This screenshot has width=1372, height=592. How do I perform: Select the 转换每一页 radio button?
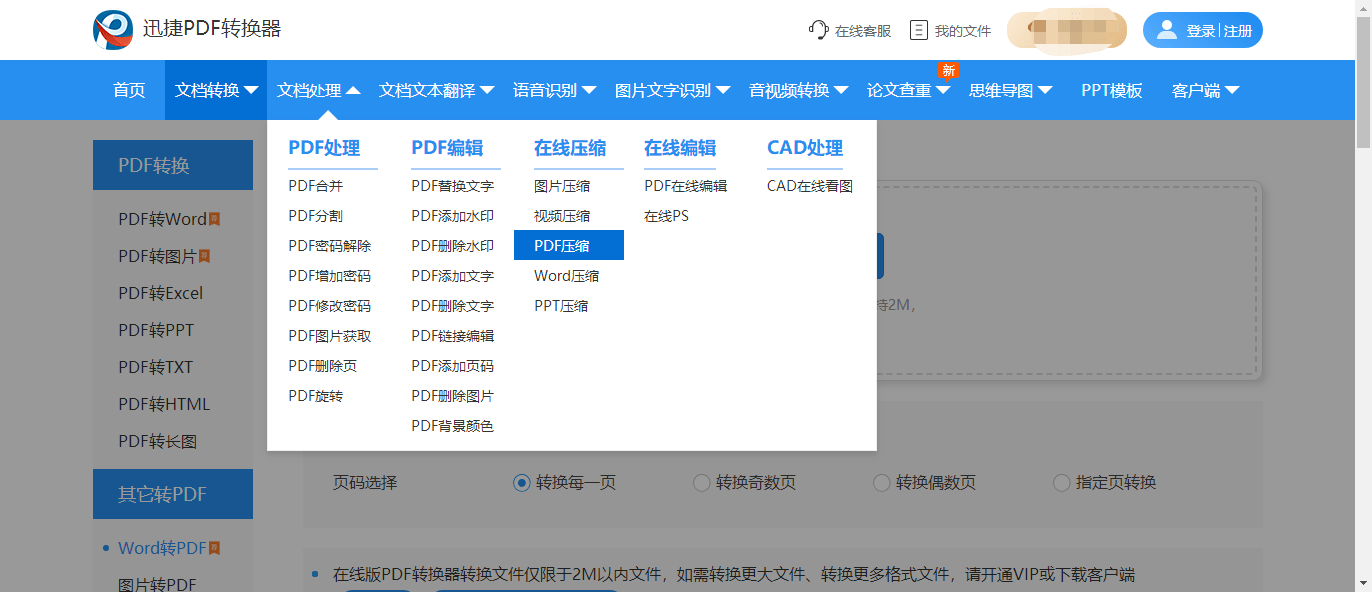[x=521, y=483]
